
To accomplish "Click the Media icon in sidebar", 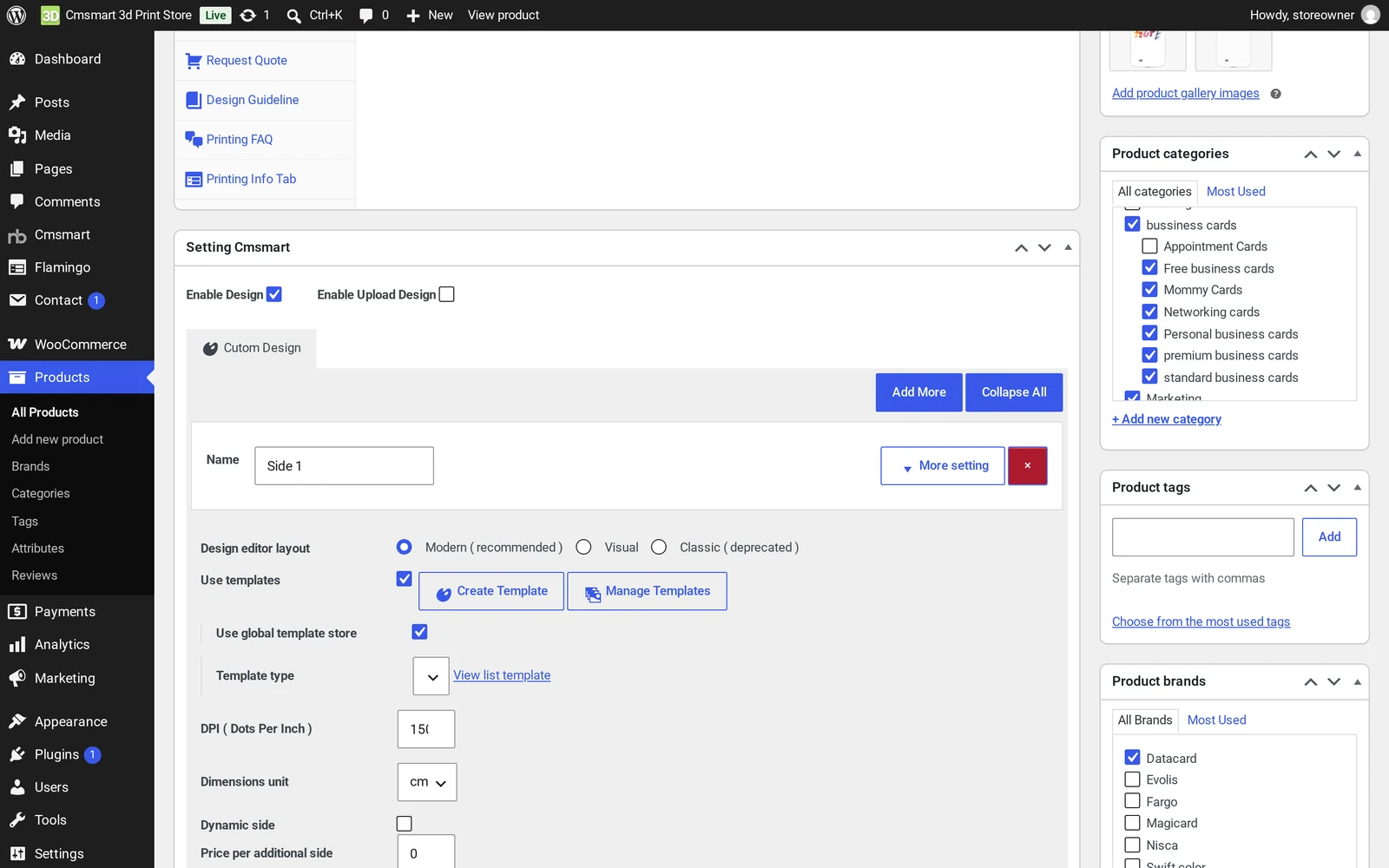I will (x=17, y=135).
